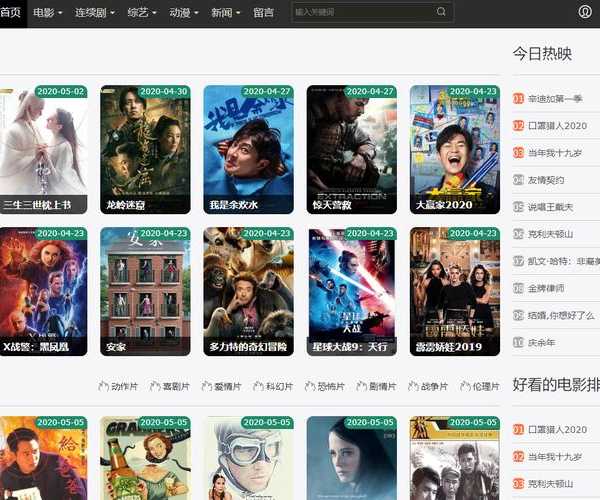Open the 留言 menu item
The width and height of the screenshot is (600, 500).
(264, 13)
